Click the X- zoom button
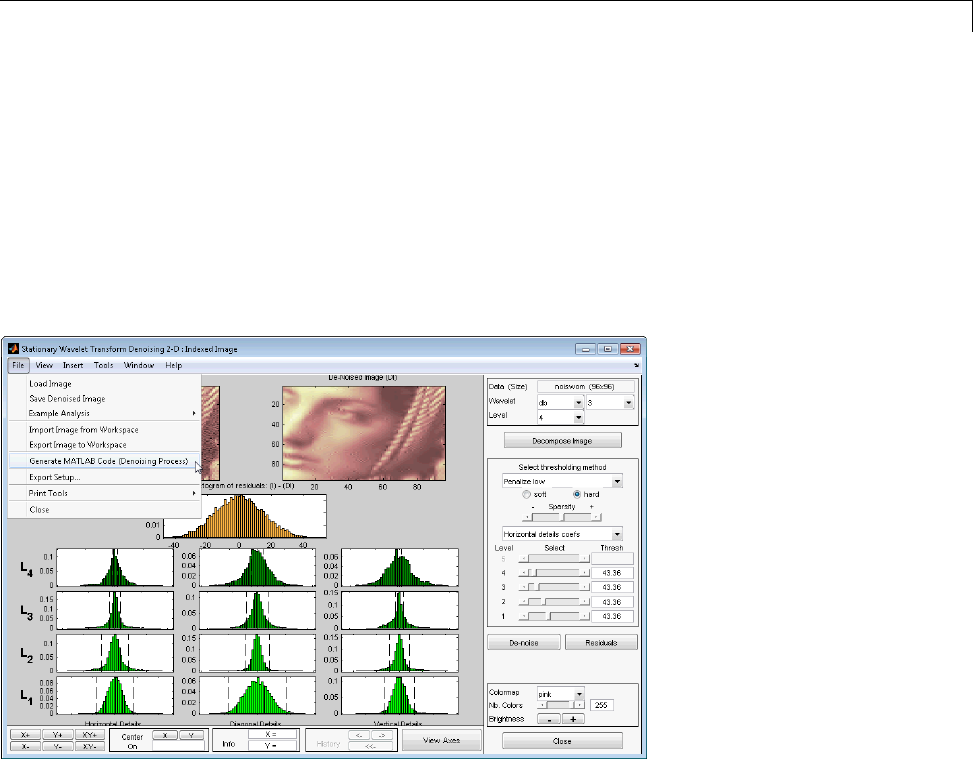 [25, 747]
